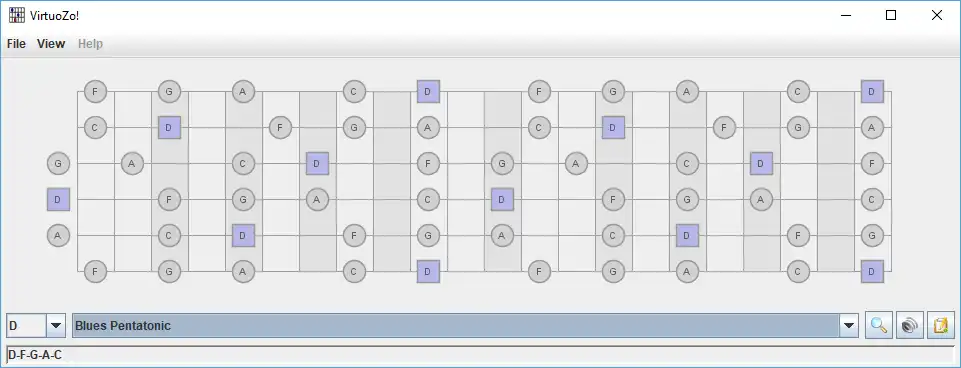Click F at eighth fret on A string
961x368 pixels.
click(354, 235)
